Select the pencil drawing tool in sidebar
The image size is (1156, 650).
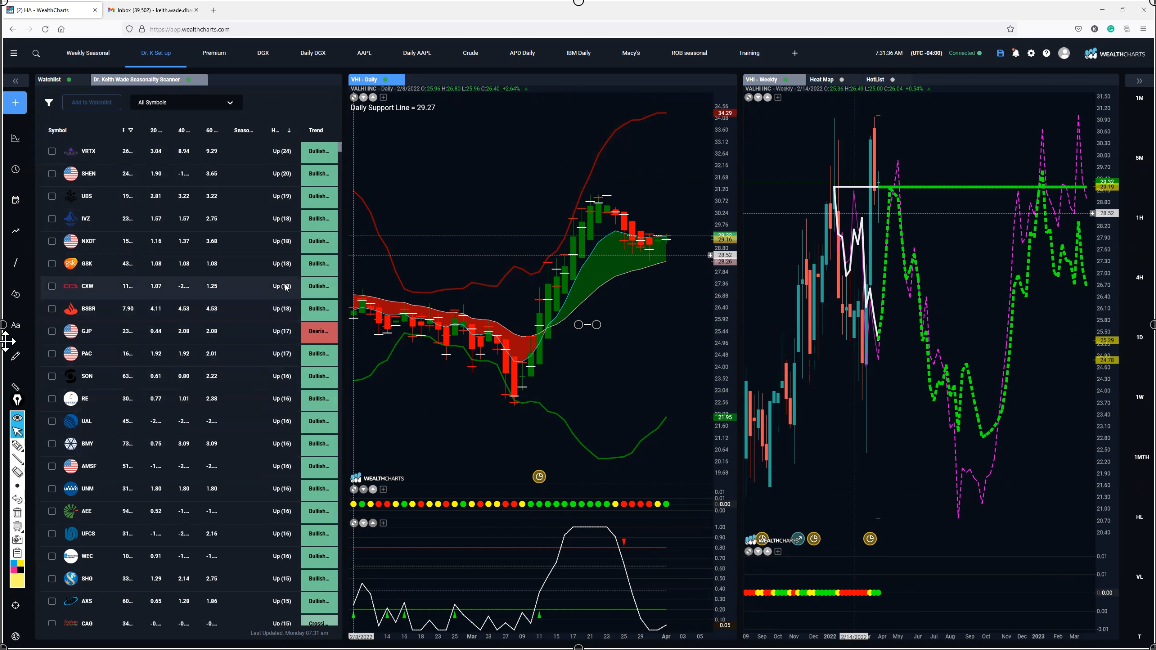(15, 356)
